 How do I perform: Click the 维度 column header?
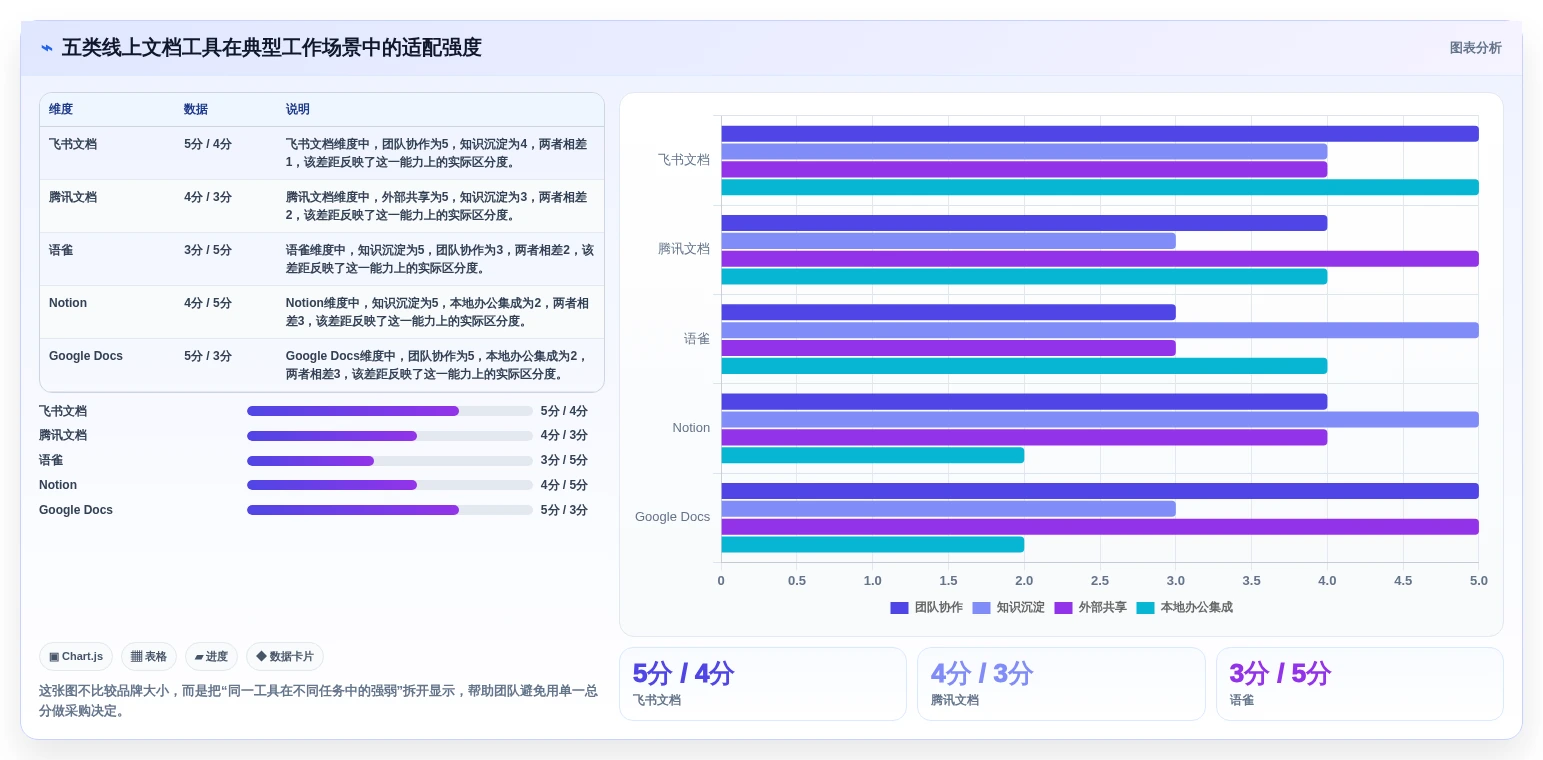(x=61, y=110)
